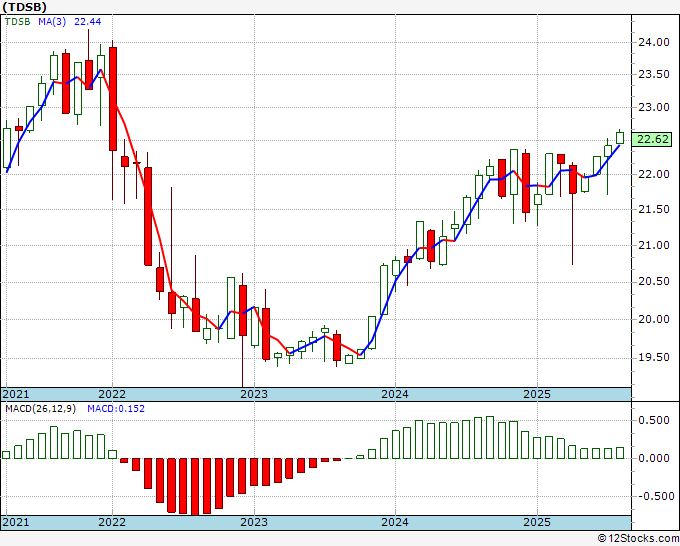
Task: Open the 12Stocks.com copyright link
Action: (x=638, y=539)
